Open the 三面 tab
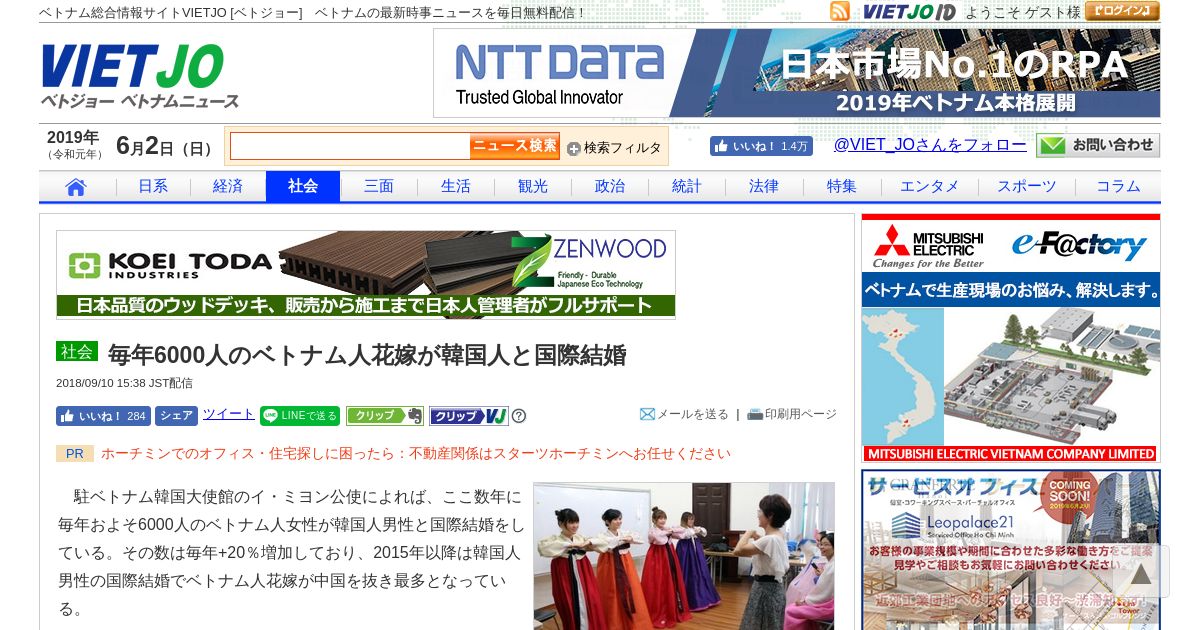Screen dimensions: 1200x630 coord(379,187)
